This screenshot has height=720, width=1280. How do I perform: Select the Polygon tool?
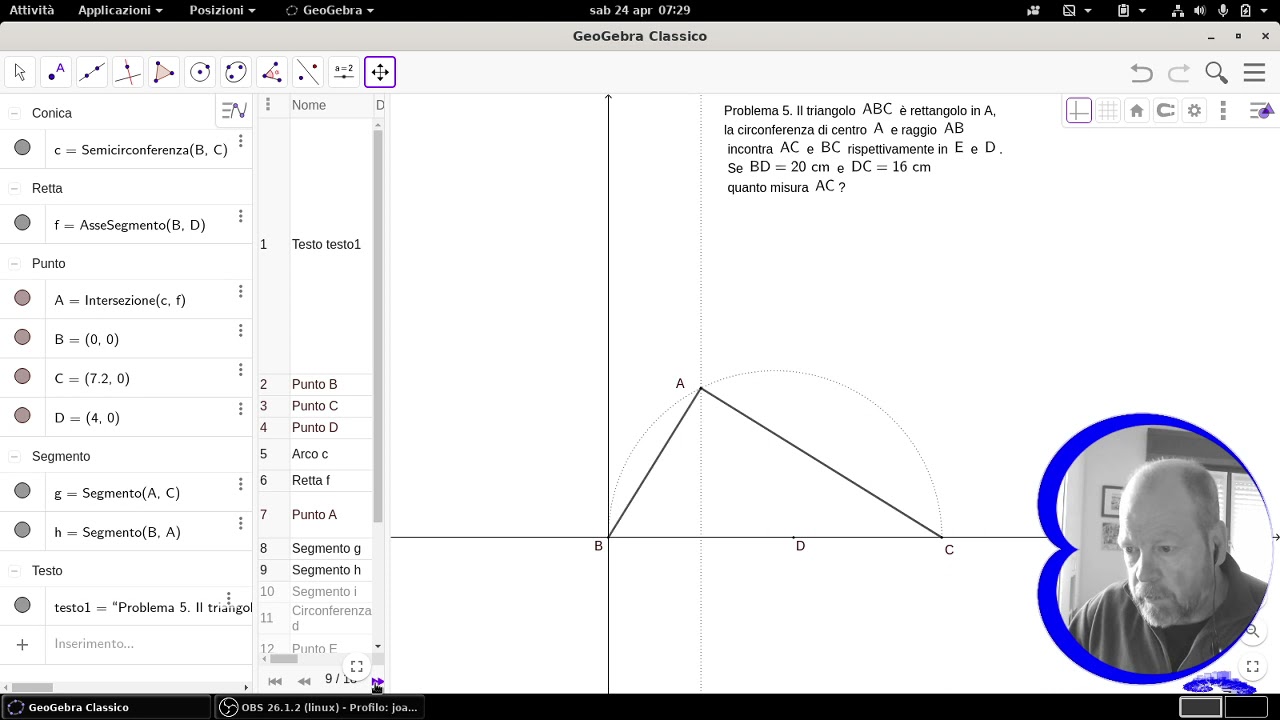164,72
